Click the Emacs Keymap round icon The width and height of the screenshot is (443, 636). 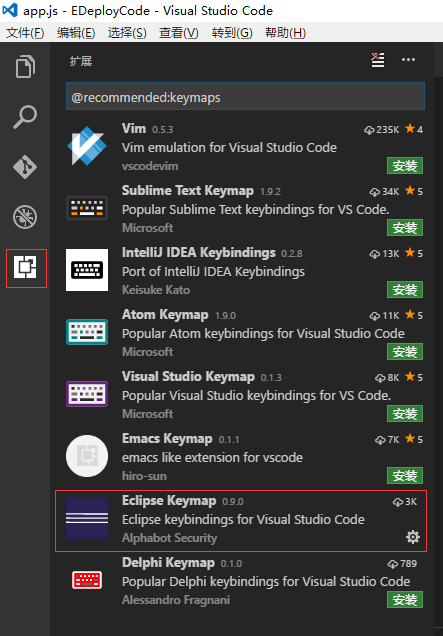87,456
